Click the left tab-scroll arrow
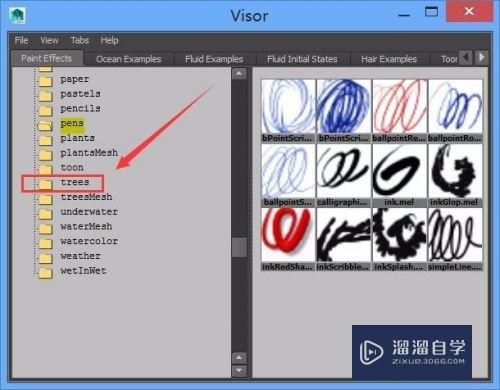 coord(466,57)
